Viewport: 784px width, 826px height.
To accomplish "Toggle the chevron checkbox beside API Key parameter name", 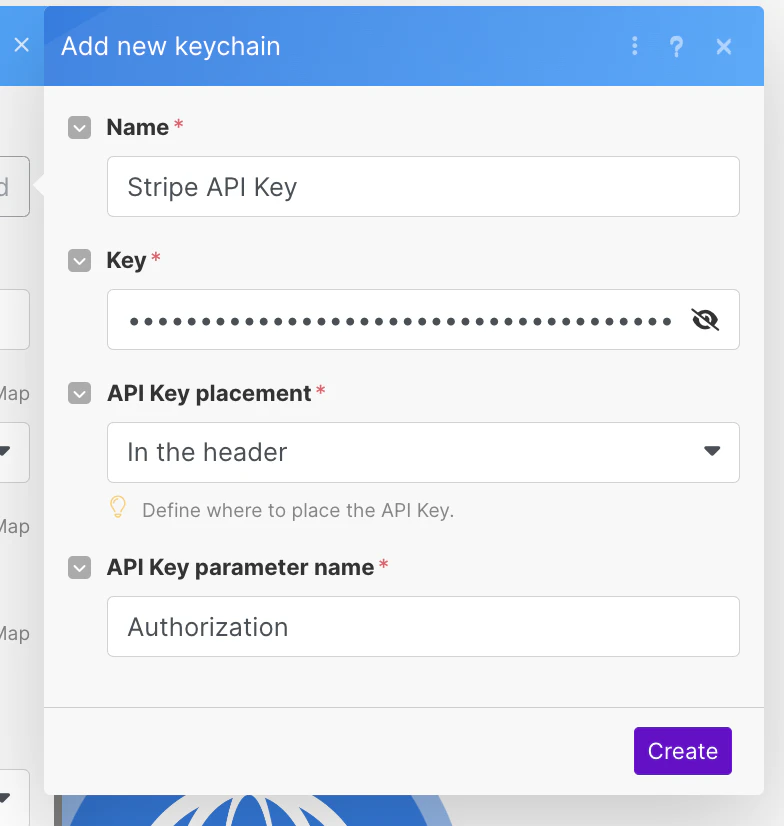I will [80, 567].
